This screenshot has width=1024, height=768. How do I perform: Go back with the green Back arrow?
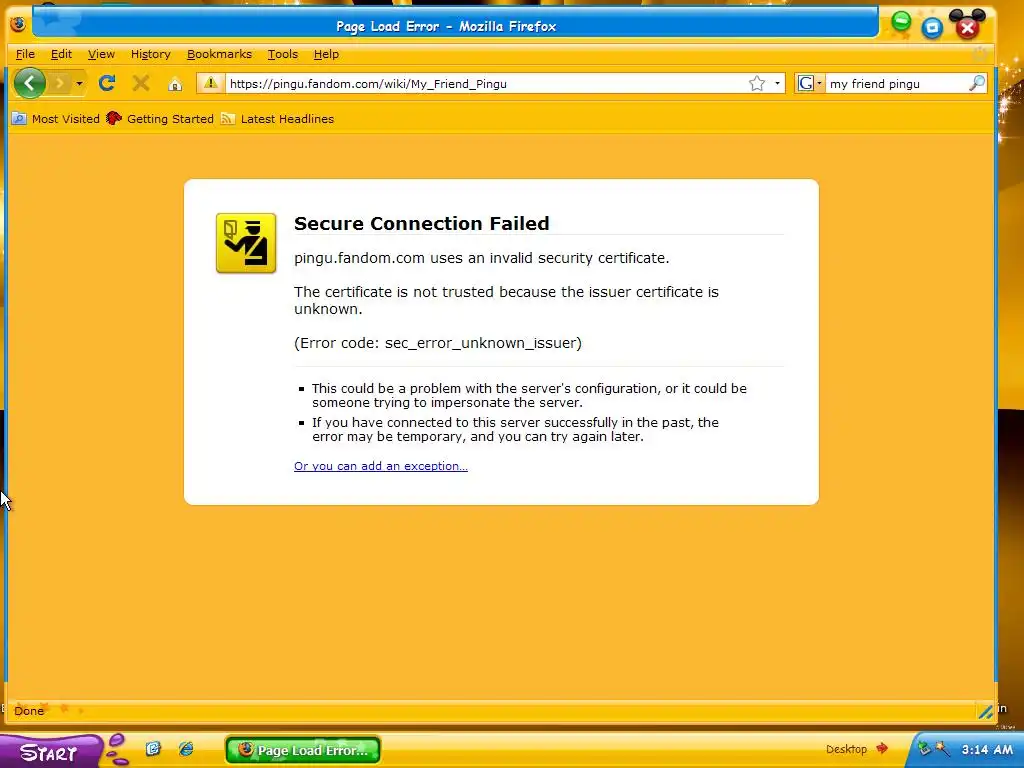(29, 84)
